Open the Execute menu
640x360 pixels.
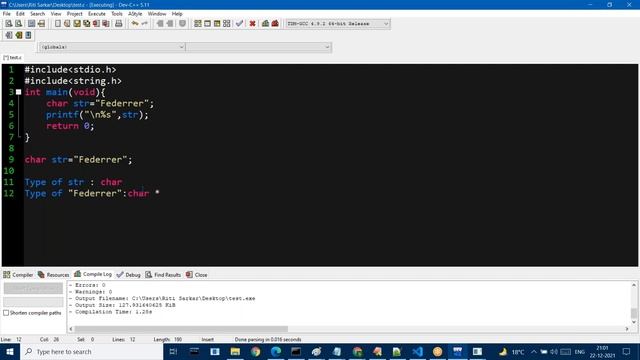click(97, 14)
